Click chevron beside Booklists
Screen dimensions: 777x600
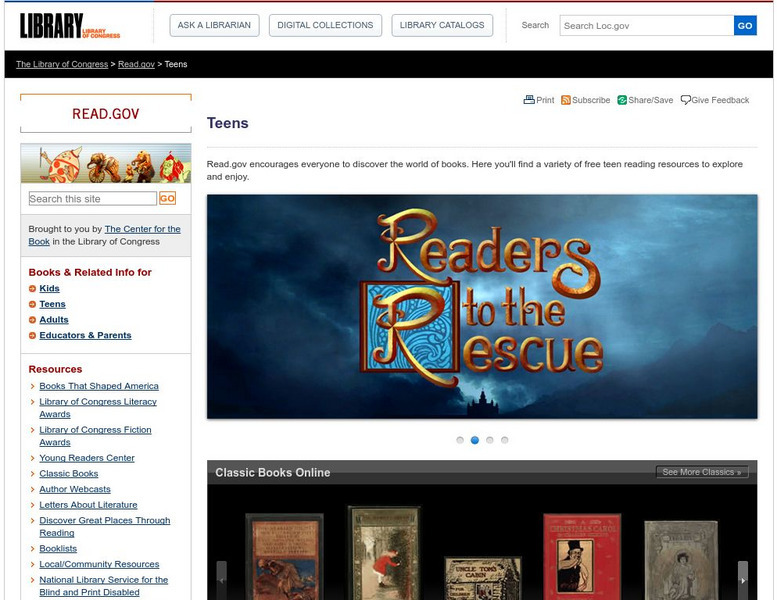(32, 549)
